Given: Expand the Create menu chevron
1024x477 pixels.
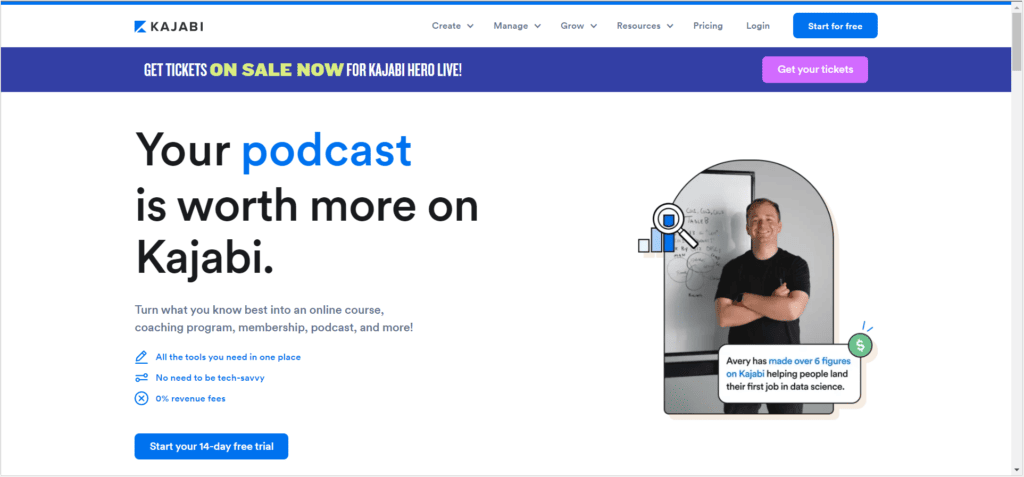Looking at the screenshot, I should [470, 26].
